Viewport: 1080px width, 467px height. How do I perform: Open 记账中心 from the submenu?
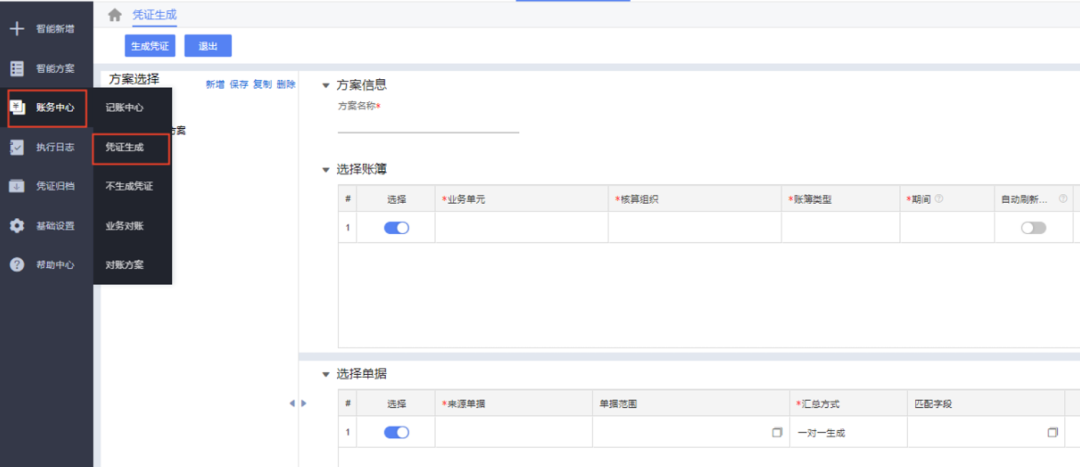tap(125, 107)
